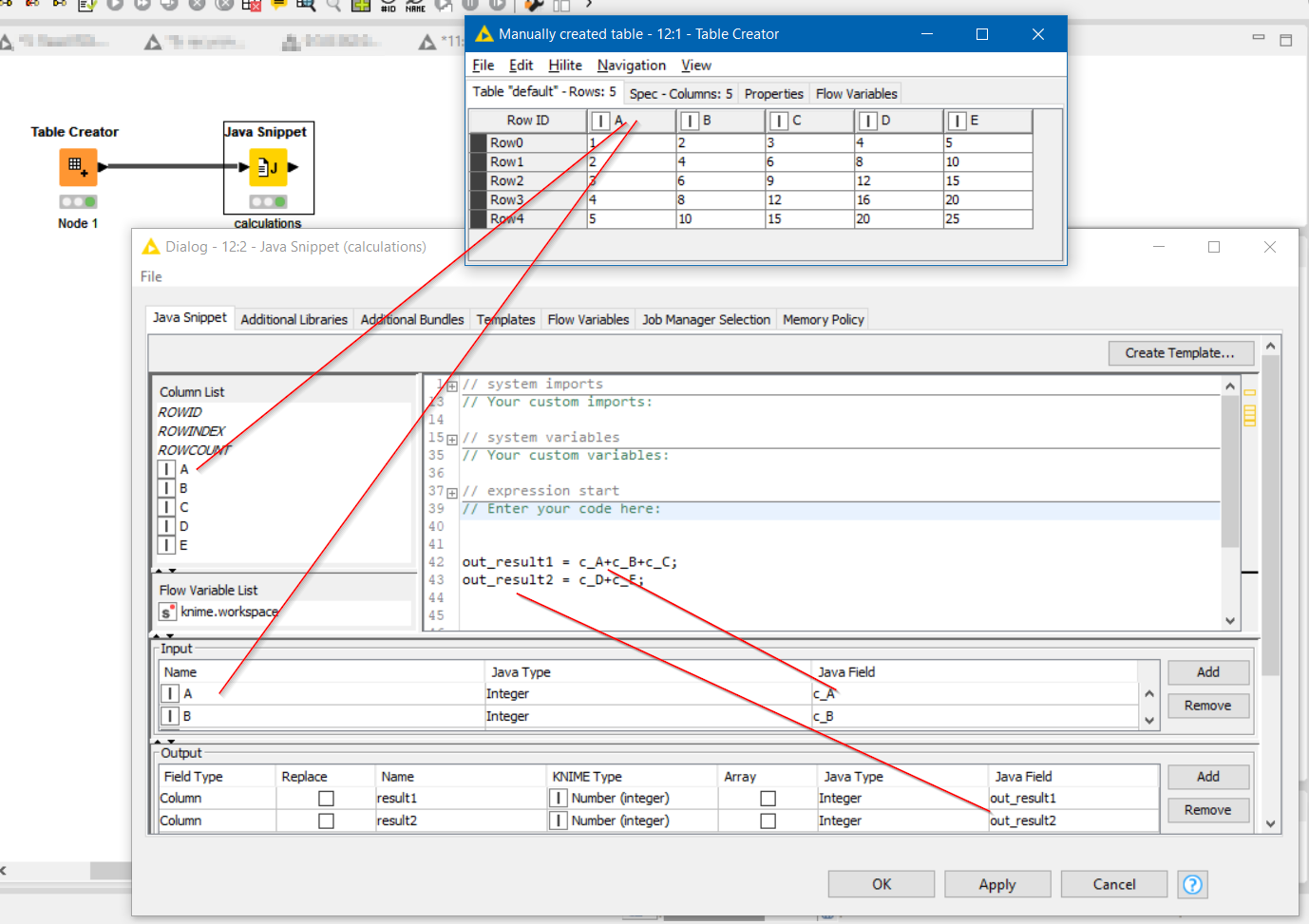Screen dimensions: 1309x924
Task: Select the Row2 row marker in table
Action: coord(478,180)
